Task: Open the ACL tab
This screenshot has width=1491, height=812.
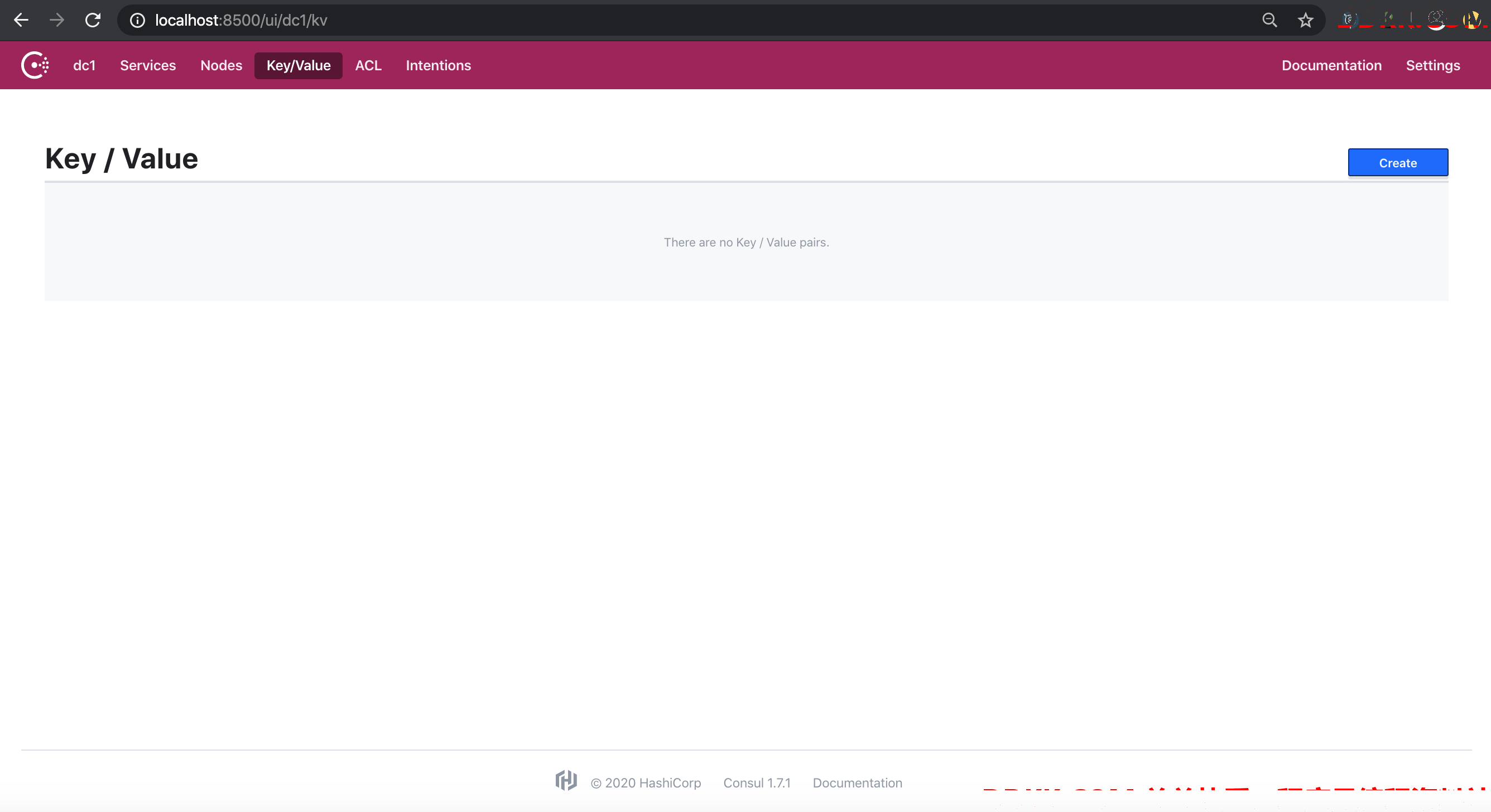Action: 368,65
